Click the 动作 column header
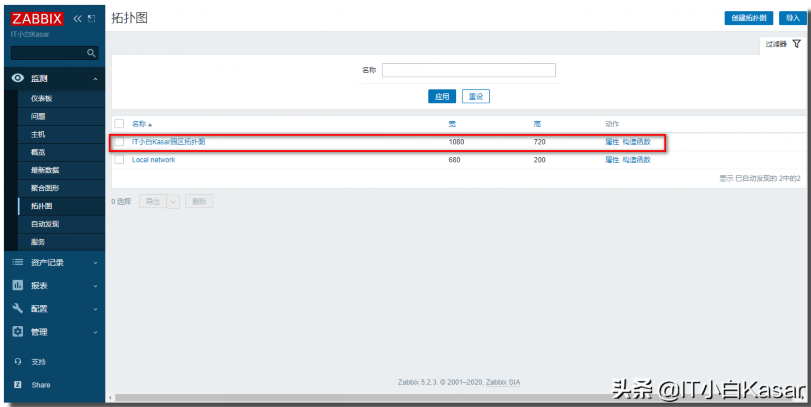Image resolution: width=811 pixels, height=407 pixels. [612, 124]
